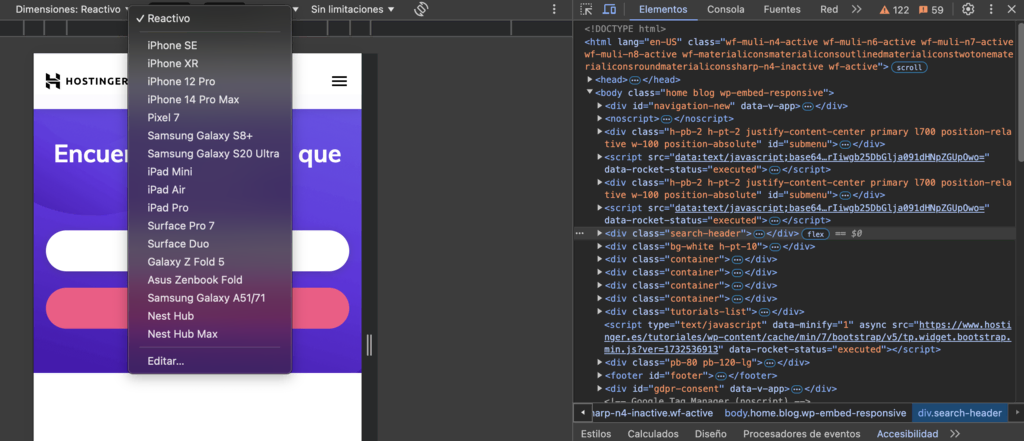1024x441 pixels.
Task: Click the body.home.blog breadcrumb item
Action: click(x=815, y=413)
